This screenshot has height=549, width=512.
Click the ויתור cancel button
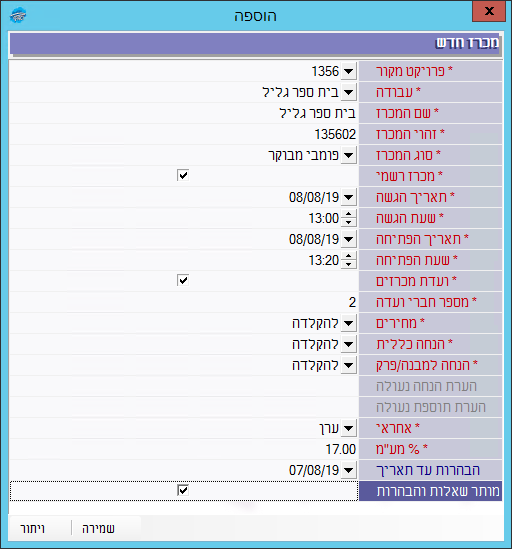33,528
